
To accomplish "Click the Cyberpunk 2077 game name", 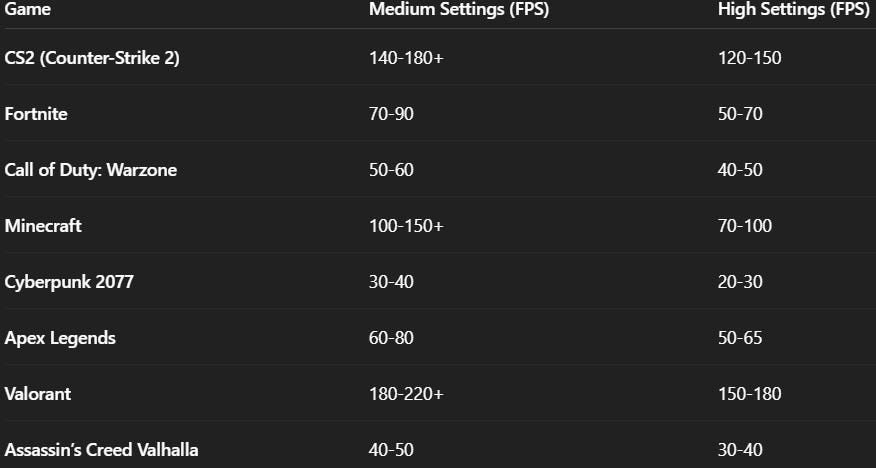I will (69, 282).
